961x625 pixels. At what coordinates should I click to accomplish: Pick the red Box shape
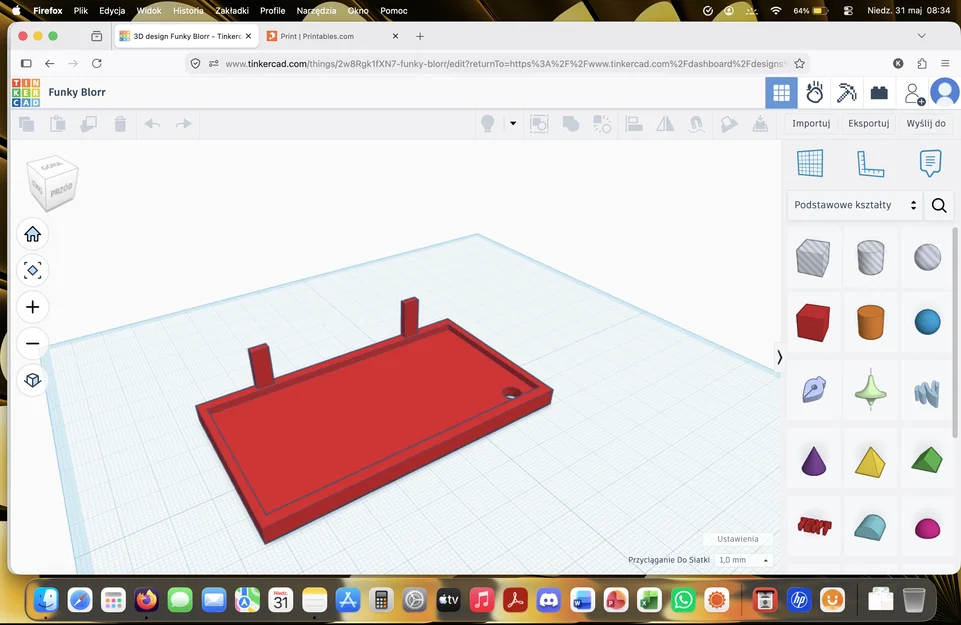pos(813,322)
